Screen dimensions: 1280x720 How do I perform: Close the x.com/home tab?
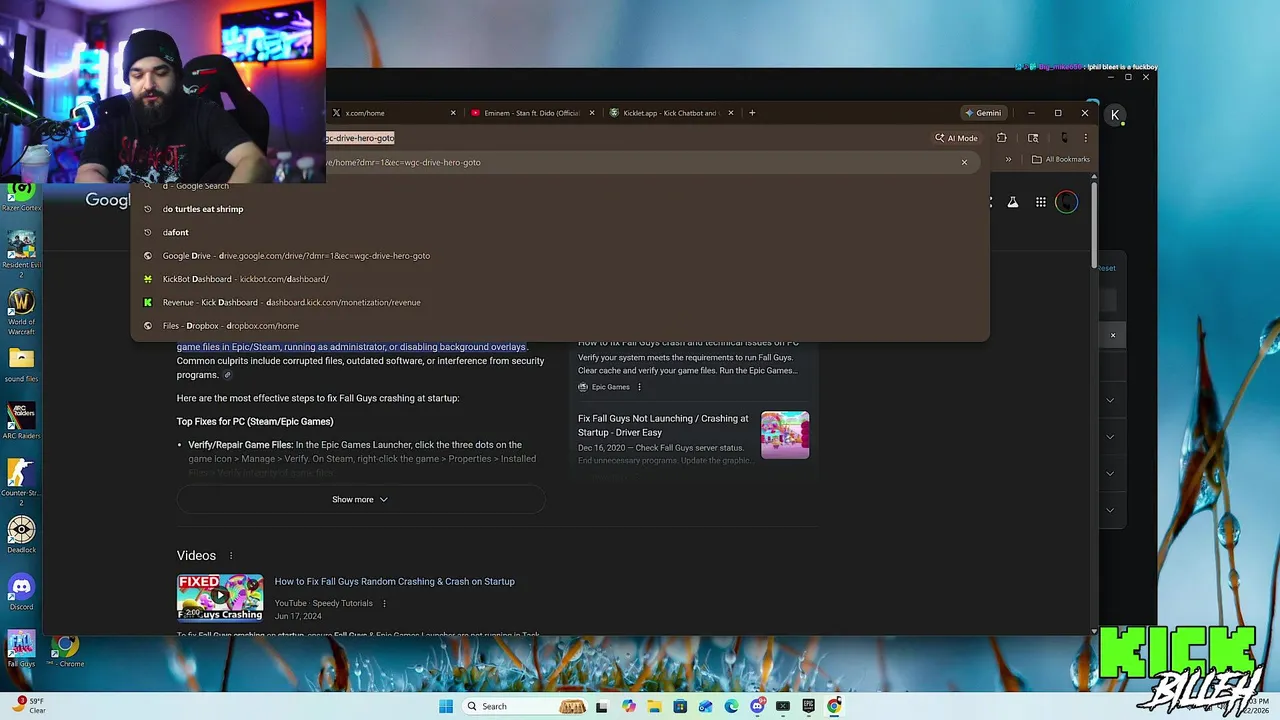tap(453, 113)
